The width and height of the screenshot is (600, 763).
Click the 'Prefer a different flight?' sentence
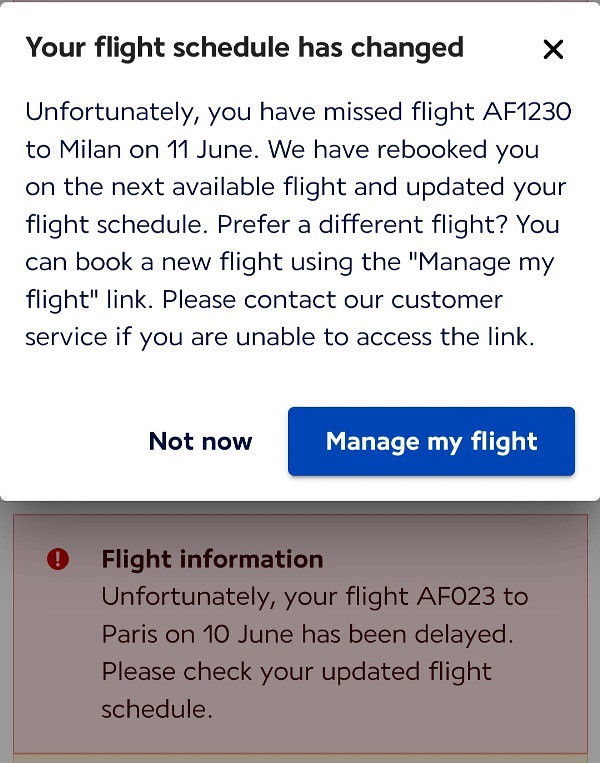click(362, 224)
